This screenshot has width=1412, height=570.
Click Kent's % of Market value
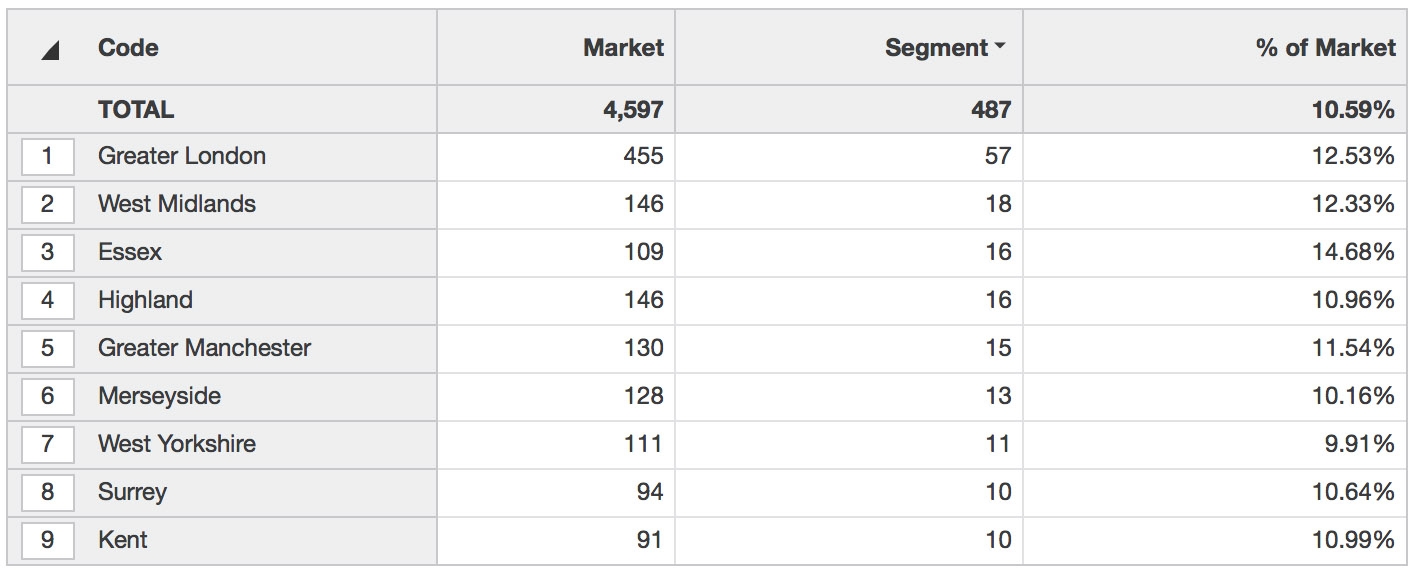point(1353,540)
